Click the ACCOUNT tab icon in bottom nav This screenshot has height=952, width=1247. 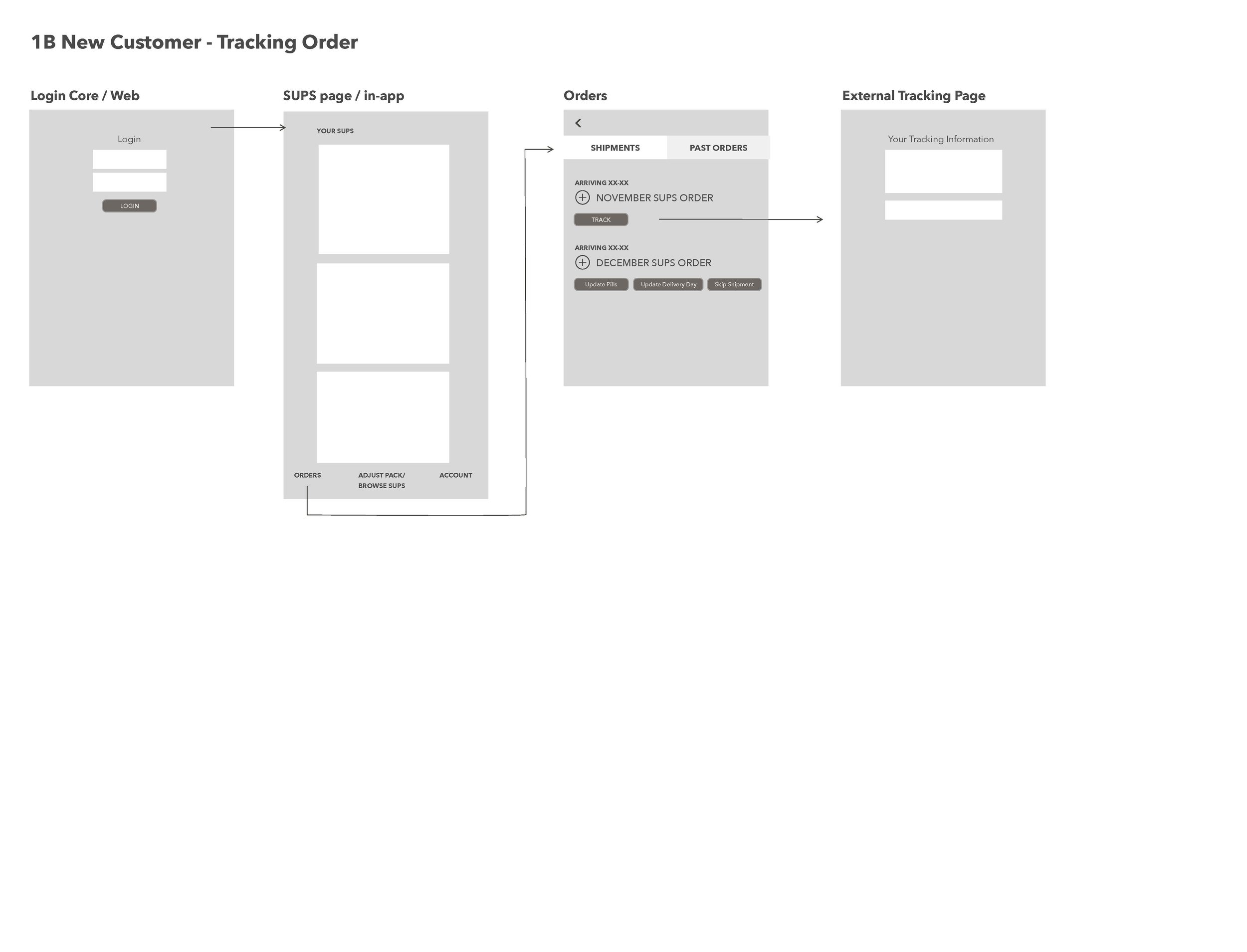coord(455,475)
